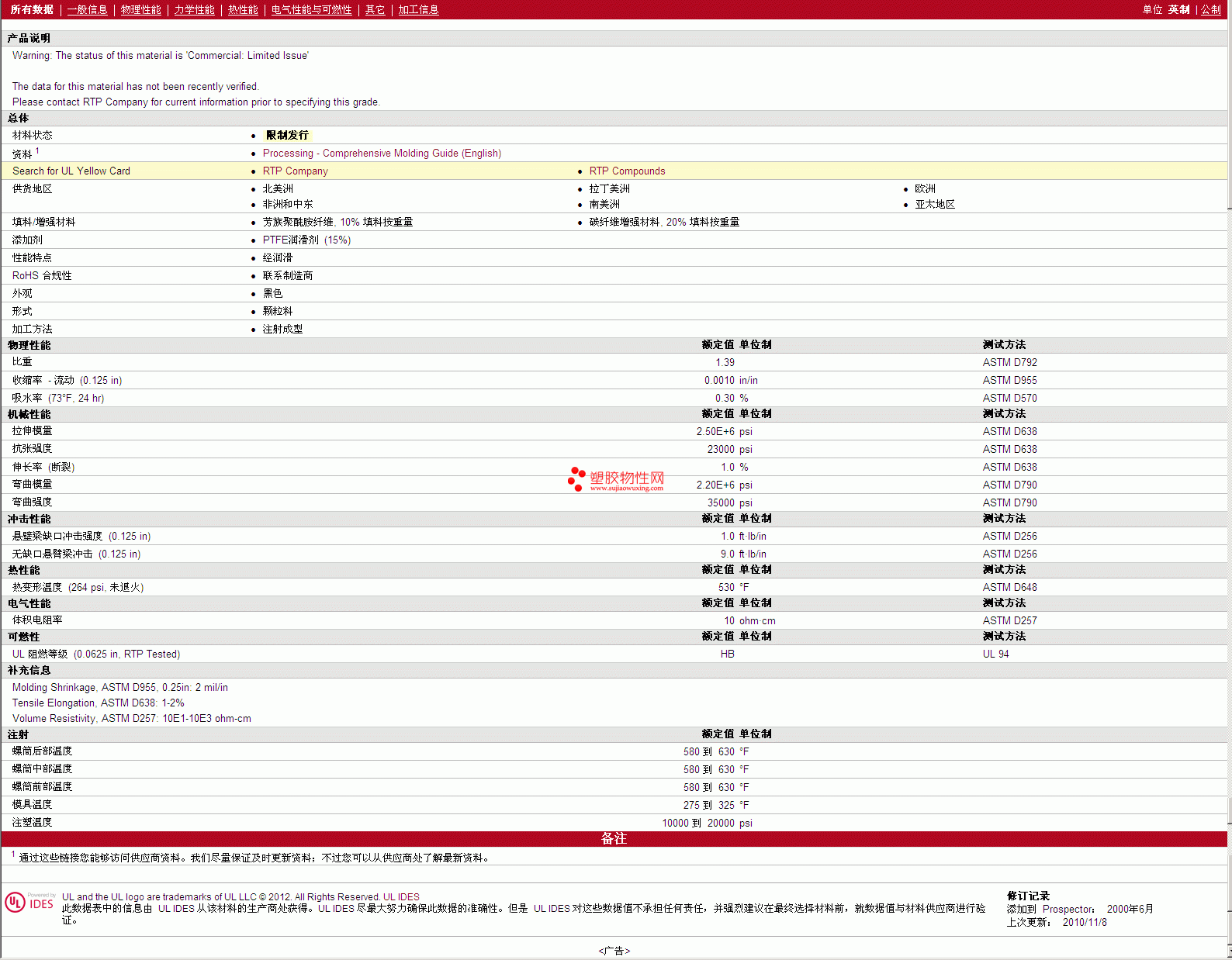This screenshot has width=1232, height=960.
Task: Click the PTFE润滑剂 (15%) additive entry
Action: (306, 240)
